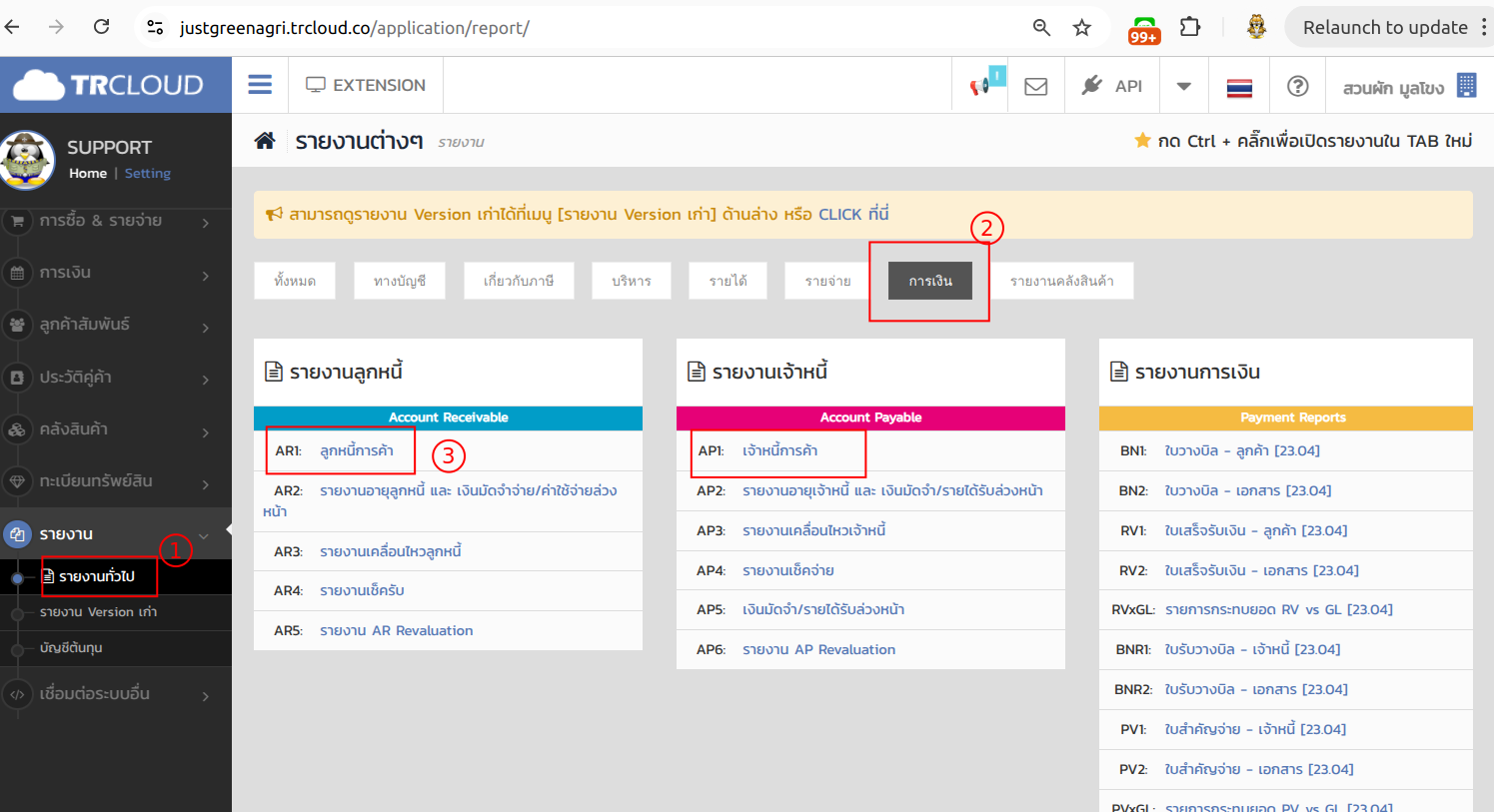Select the รายได้ filter tab
The width and height of the screenshot is (1494, 812).
(x=729, y=281)
